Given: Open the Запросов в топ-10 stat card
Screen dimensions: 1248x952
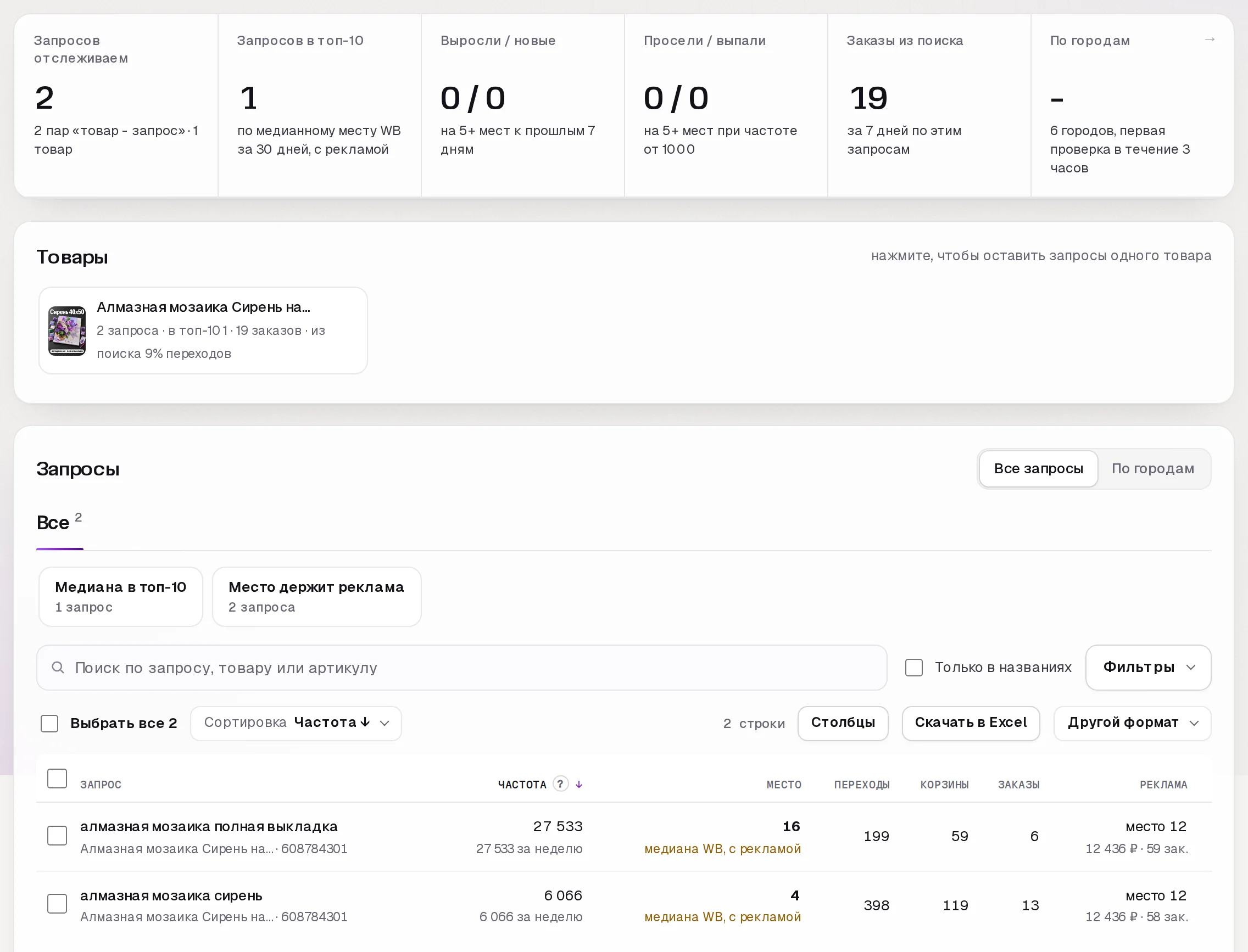Looking at the screenshot, I should 320,105.
